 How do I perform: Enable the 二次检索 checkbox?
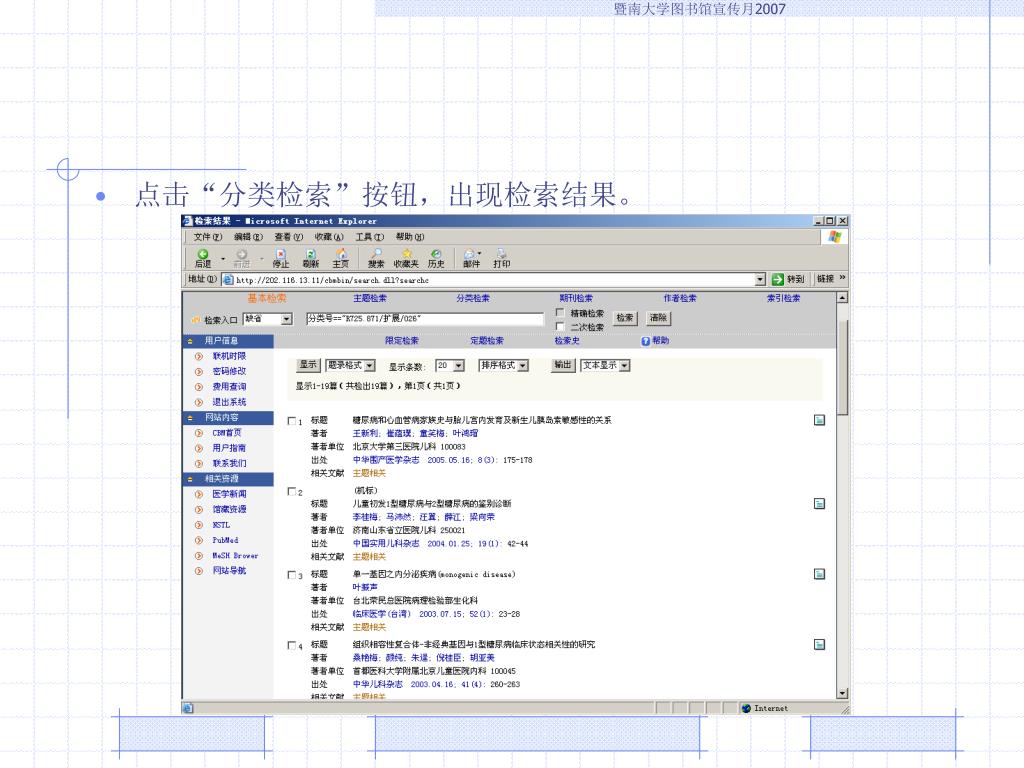[x=560, y=327]
